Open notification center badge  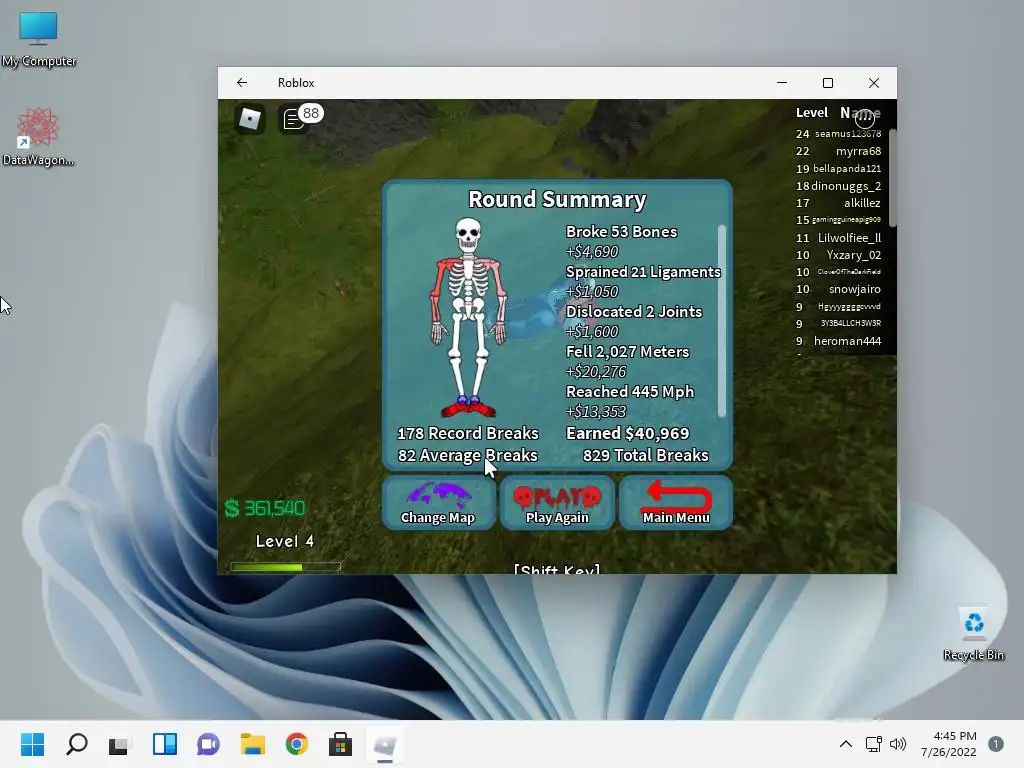tap(995, 744)
